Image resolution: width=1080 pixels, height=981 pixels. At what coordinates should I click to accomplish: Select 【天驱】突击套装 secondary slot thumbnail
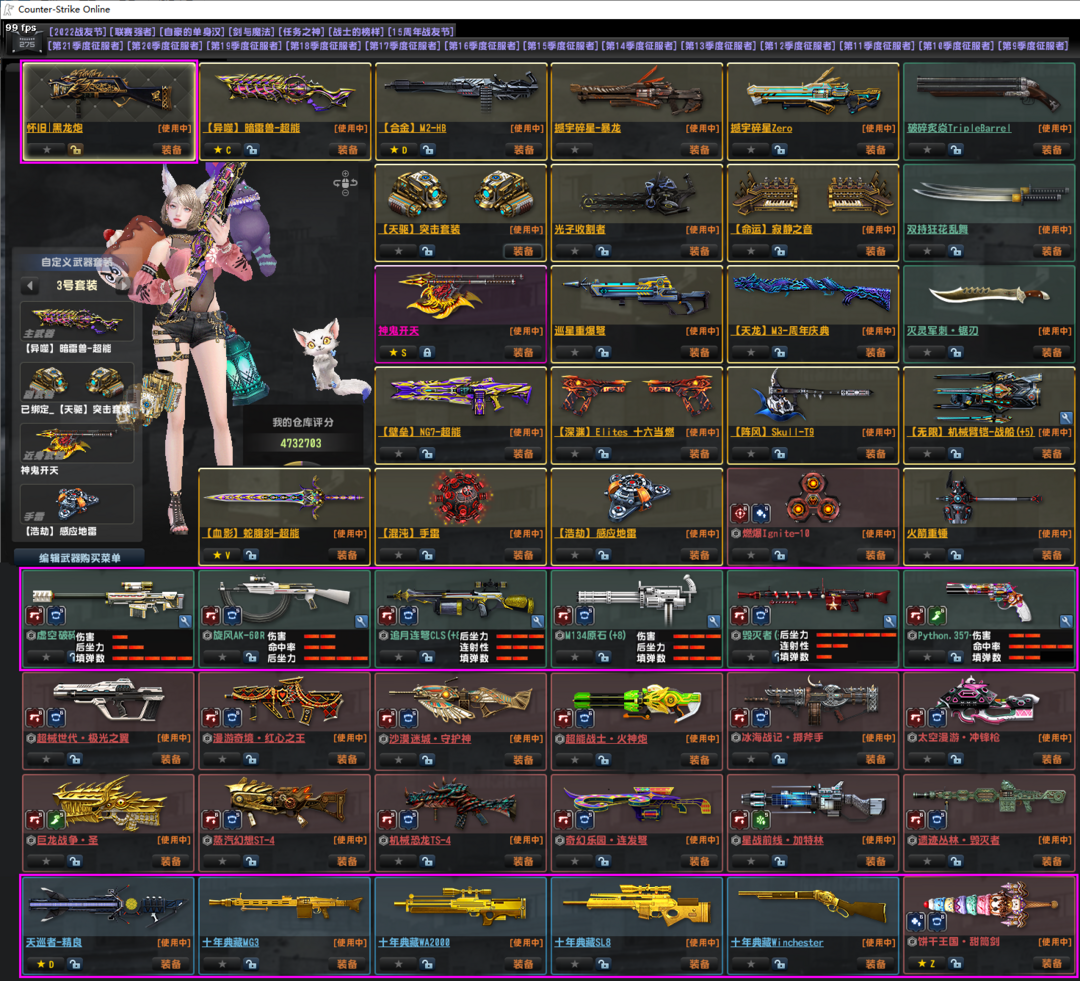(x=76, y=382)
